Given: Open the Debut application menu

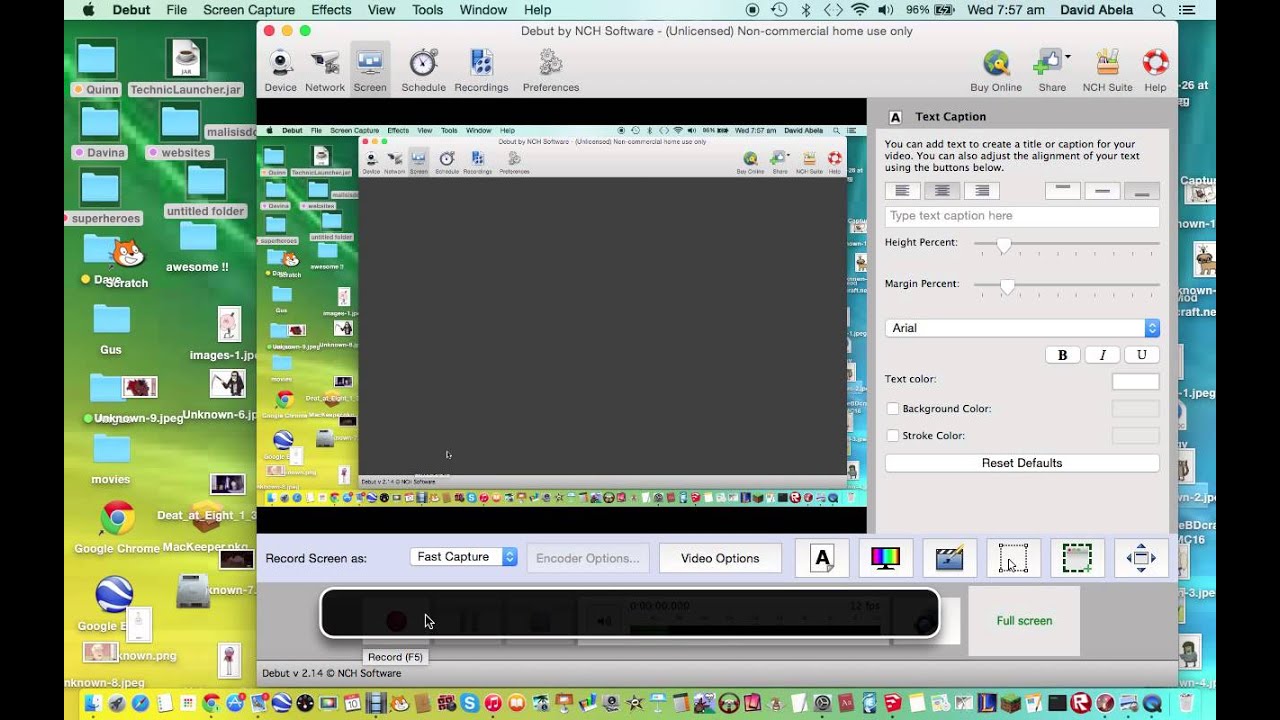Looking at the screenshot, I should (x=131, y=10).
